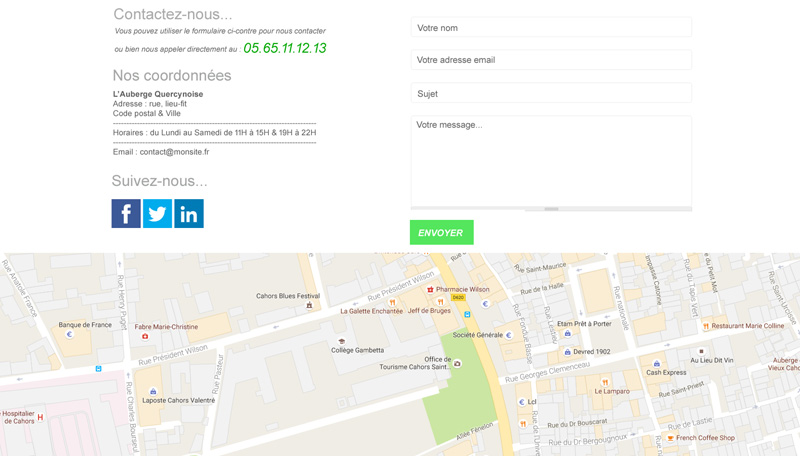Select the Jeff de Bruges restaurant pin
The image size is (800, 456).
[x=440, y=302]
